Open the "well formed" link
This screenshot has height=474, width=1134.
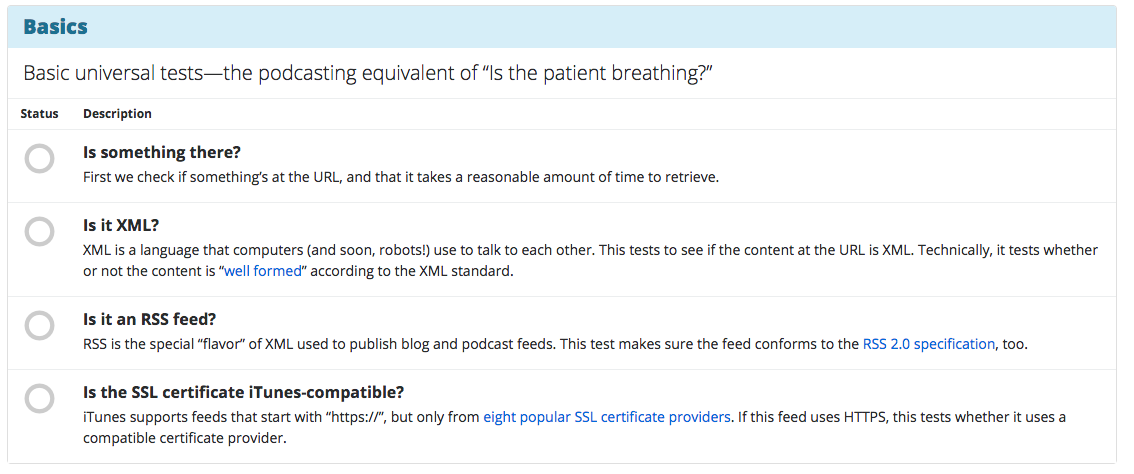pyautogui.click(x=262, y=271)
